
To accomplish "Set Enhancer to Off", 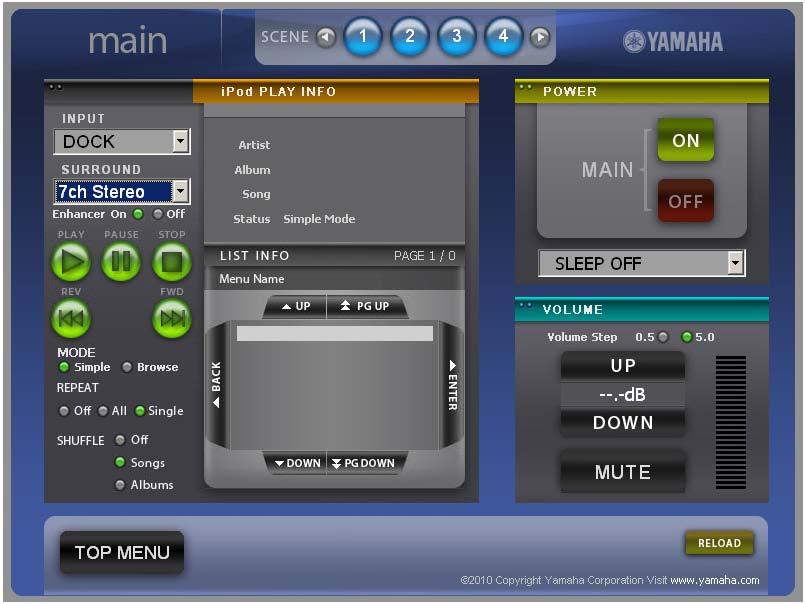I will (x=158, y=214).
